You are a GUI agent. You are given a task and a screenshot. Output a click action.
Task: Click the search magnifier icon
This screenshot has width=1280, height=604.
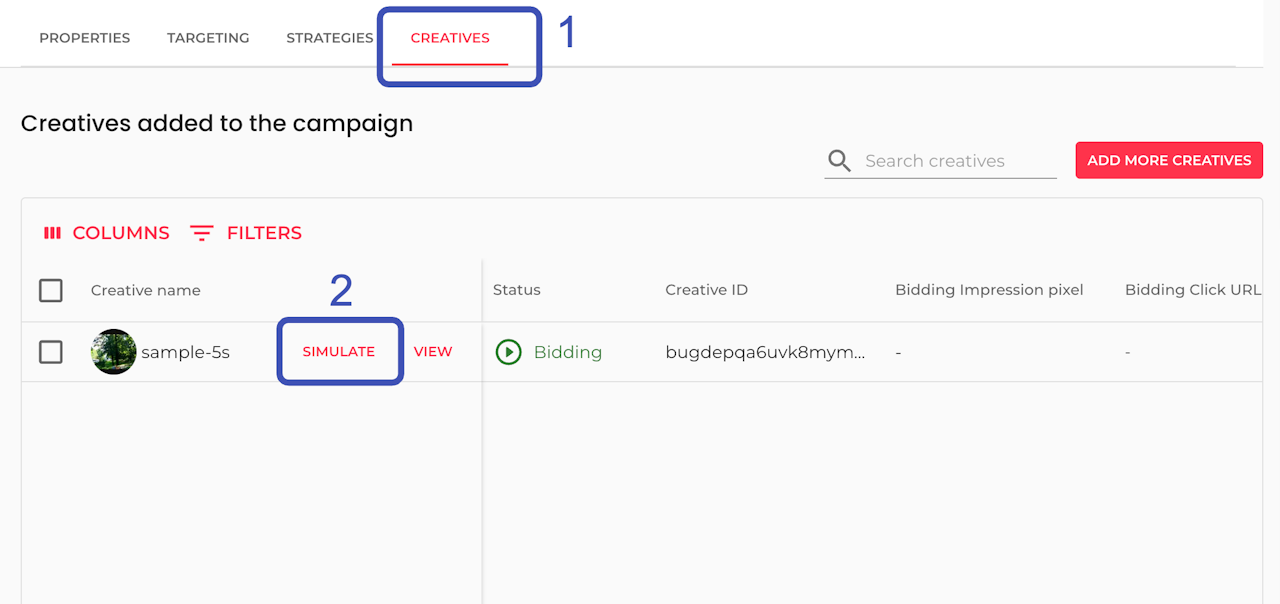click(x=840, y=161)
